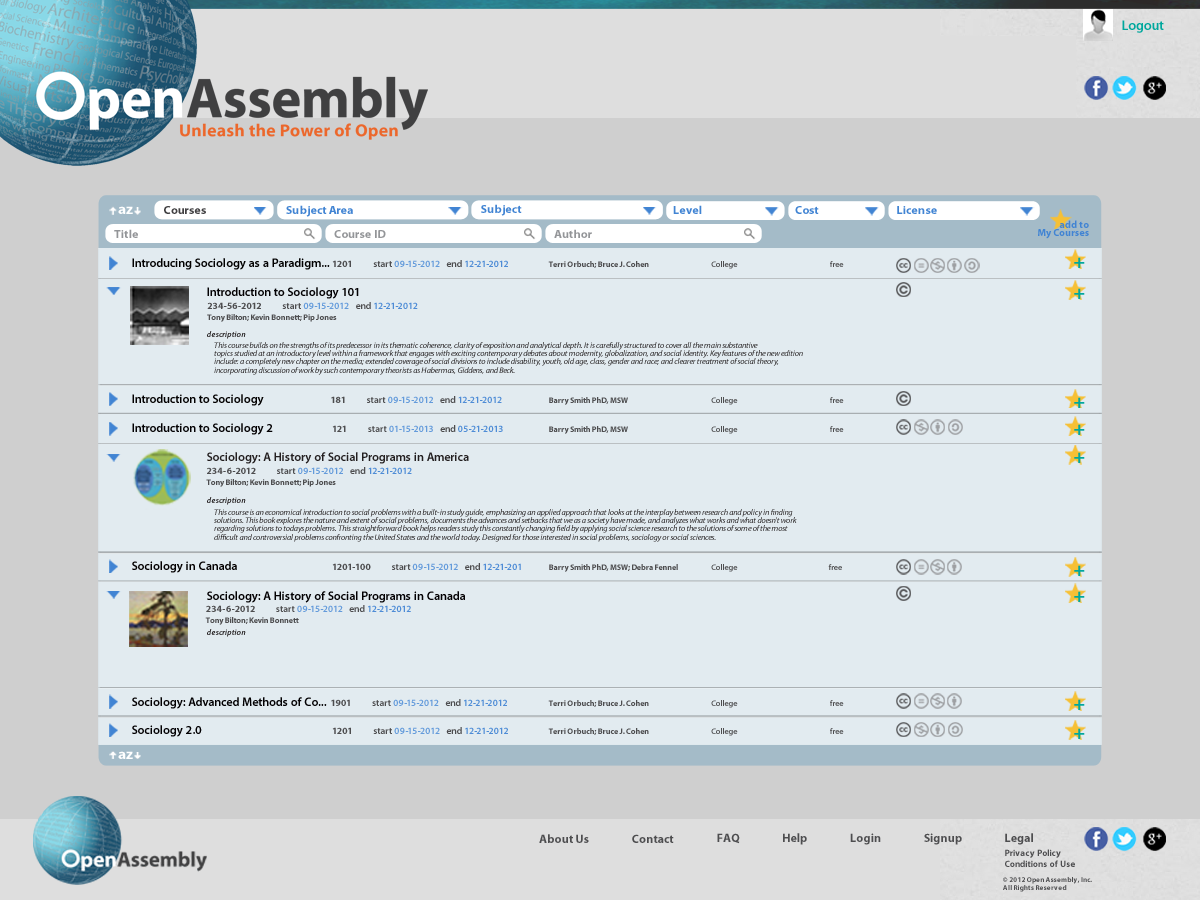
Task: Toggle the alphabetical sort arrows at the bottom
Action: (x=124, y=756)
